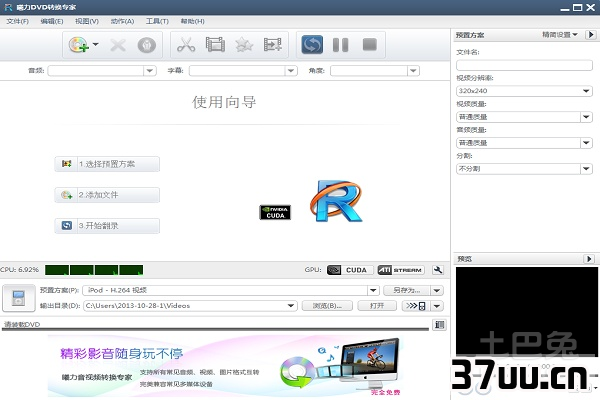The image size is (600, 400).
Task: Click the black preview video area
Action: point(527,311)
